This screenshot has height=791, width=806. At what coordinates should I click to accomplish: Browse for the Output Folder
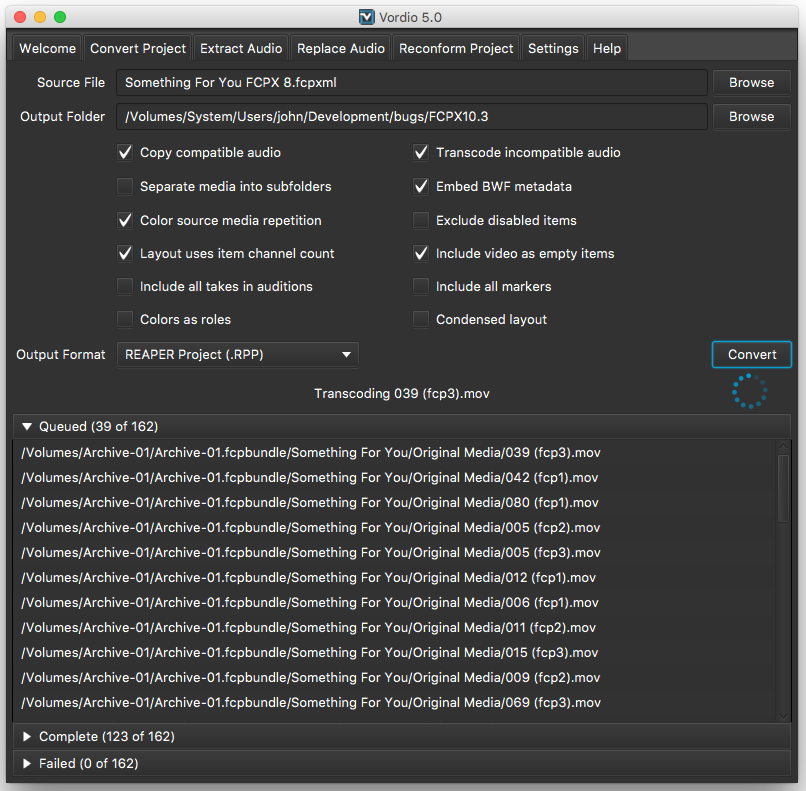coord(752,117)
